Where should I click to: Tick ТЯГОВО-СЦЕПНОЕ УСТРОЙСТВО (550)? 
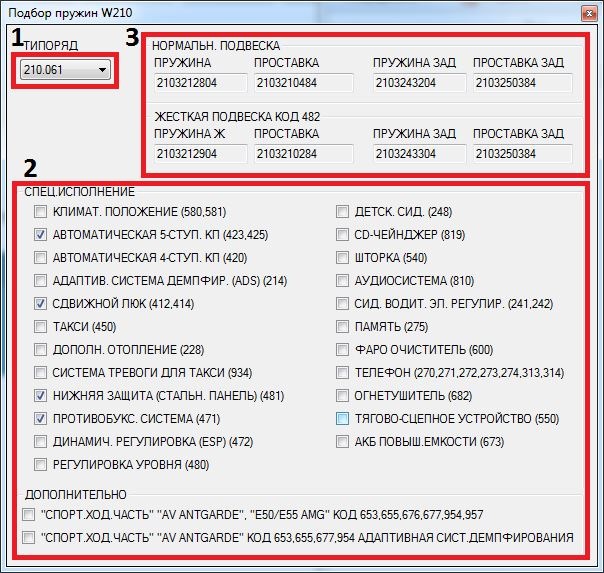(342, 419)
